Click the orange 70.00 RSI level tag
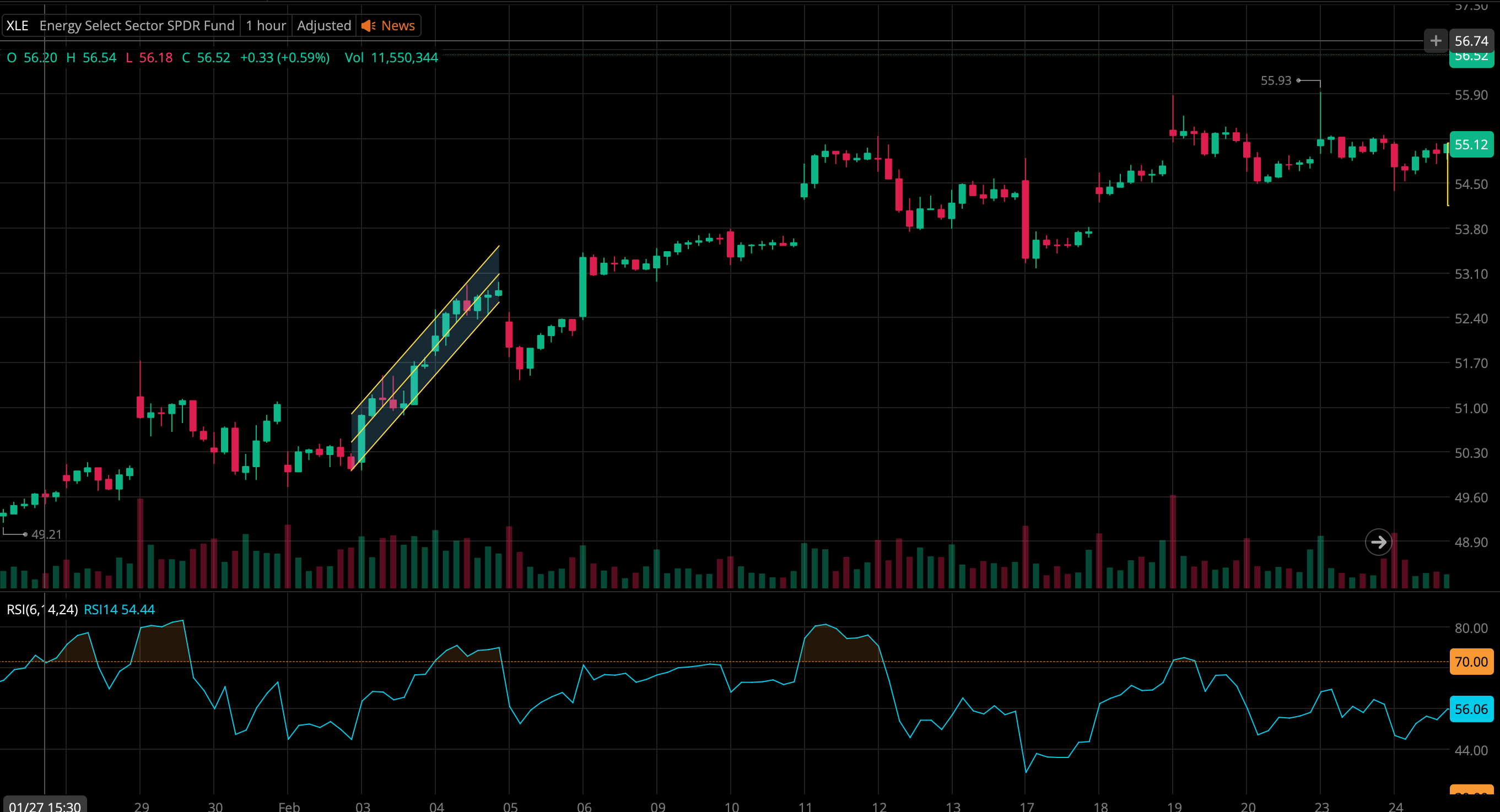The height and width of the screenshot is (812, 1500). coord(1471,662)
